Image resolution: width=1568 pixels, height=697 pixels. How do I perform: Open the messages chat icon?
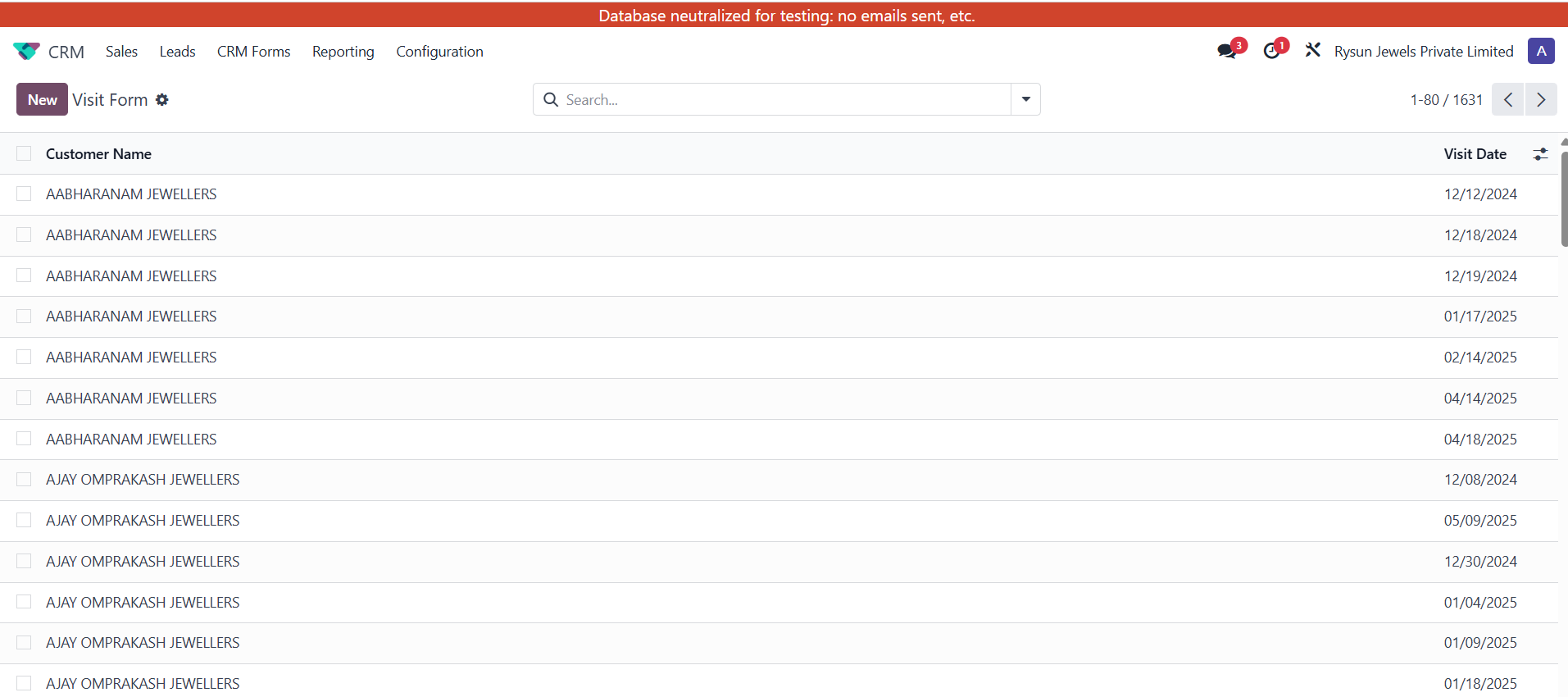pyautogui.click(x=1227, y=51)
